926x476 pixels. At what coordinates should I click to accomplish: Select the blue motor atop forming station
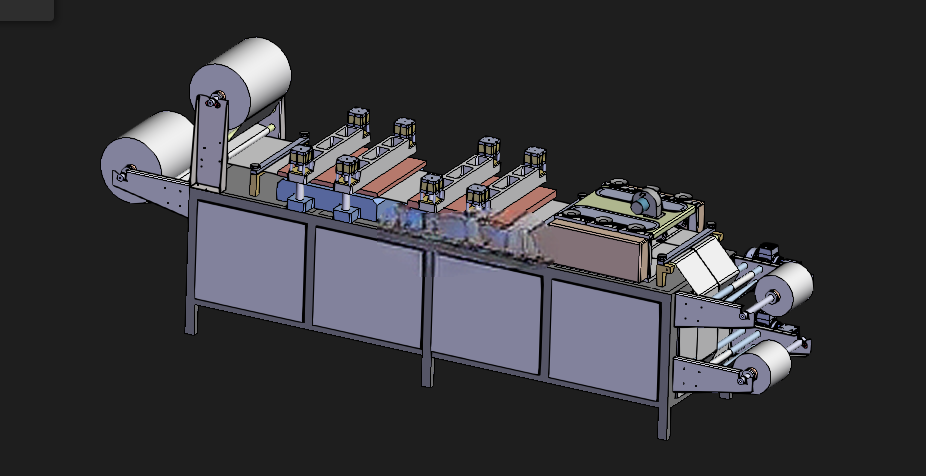pyautogui.click(x=645, y=202)
